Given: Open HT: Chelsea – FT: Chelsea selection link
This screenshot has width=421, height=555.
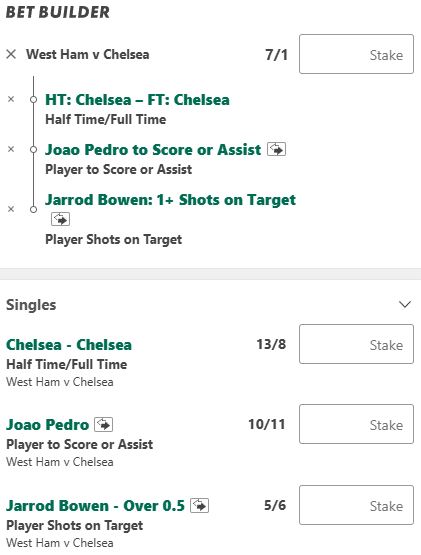Looking at the screenshot, I should 137,100.
